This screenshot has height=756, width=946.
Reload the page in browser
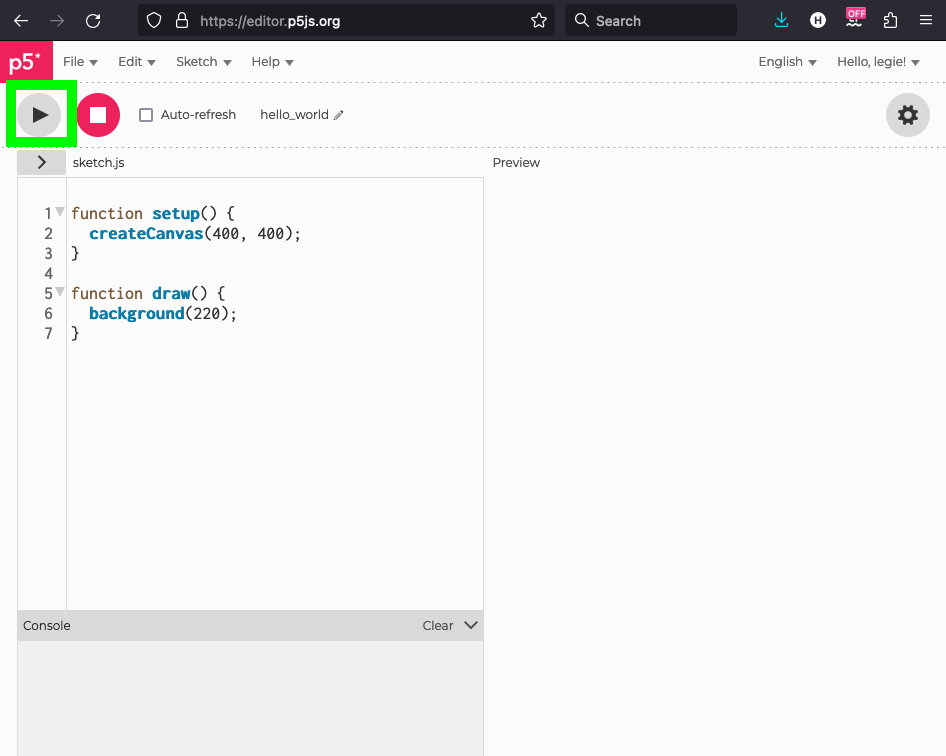(x=93, y=20)
